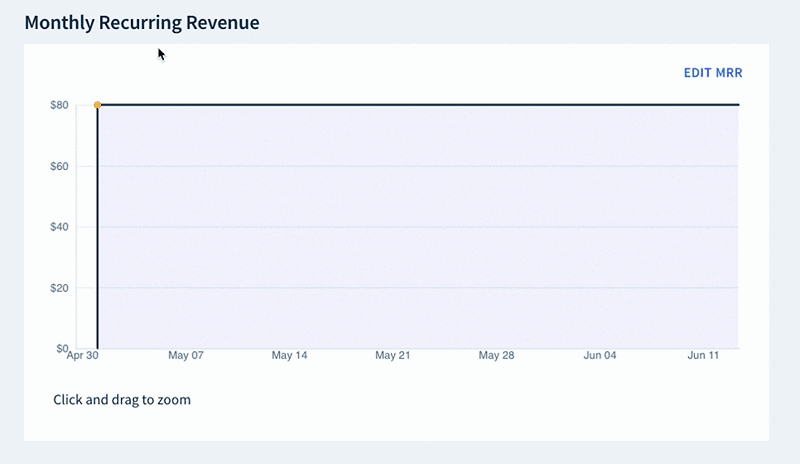Screen dimensions: 800x464
Task: Click the orange data point at $80
Action: coord(97,105)
